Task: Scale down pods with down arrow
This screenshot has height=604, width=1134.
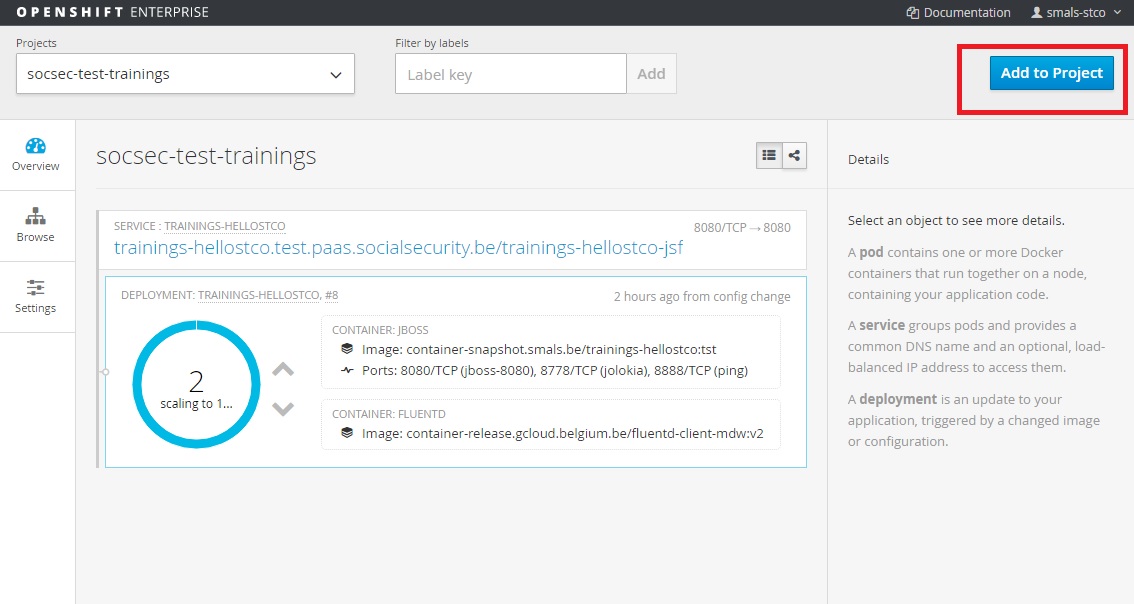Action: click(283, 408)
